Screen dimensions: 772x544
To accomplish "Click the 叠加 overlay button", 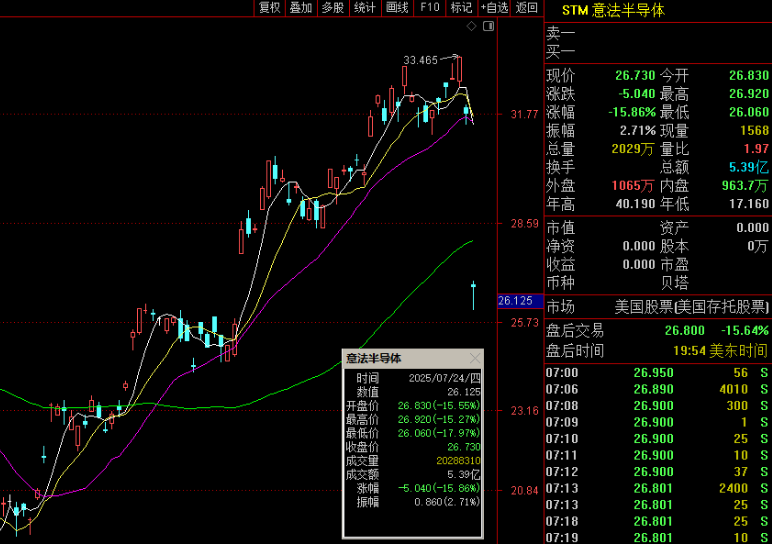I will [x=301, y=7].
